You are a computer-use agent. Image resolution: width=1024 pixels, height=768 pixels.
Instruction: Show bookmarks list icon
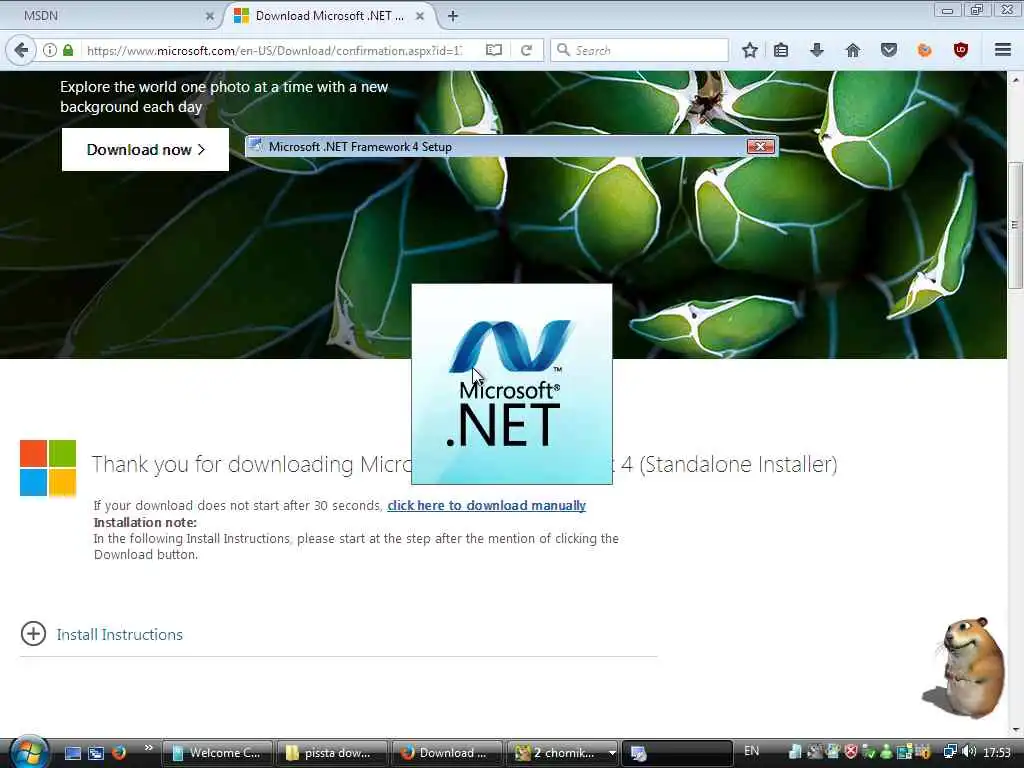tap(781, 50)
